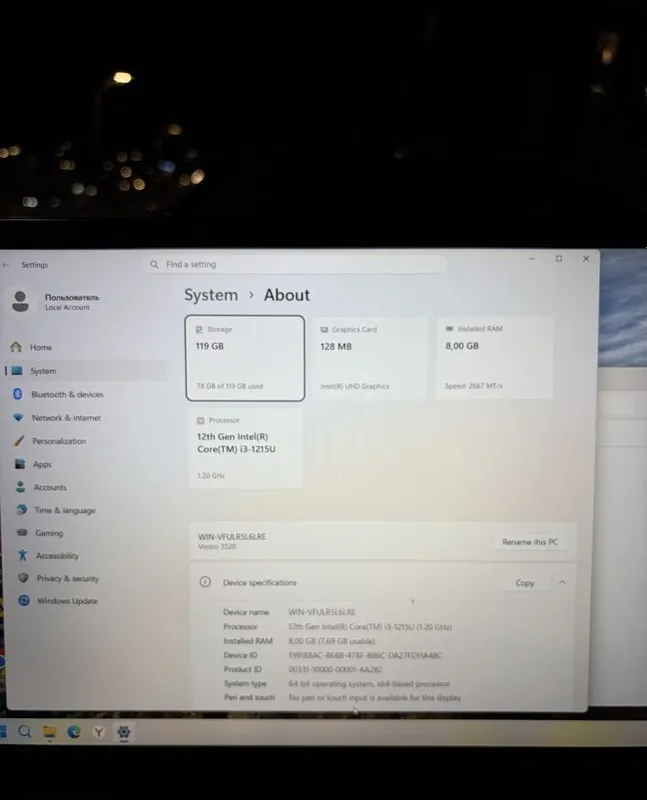Screen dimensions: 647x800
Task: Click the Personalization brush icon
Action: coord(19,440)
